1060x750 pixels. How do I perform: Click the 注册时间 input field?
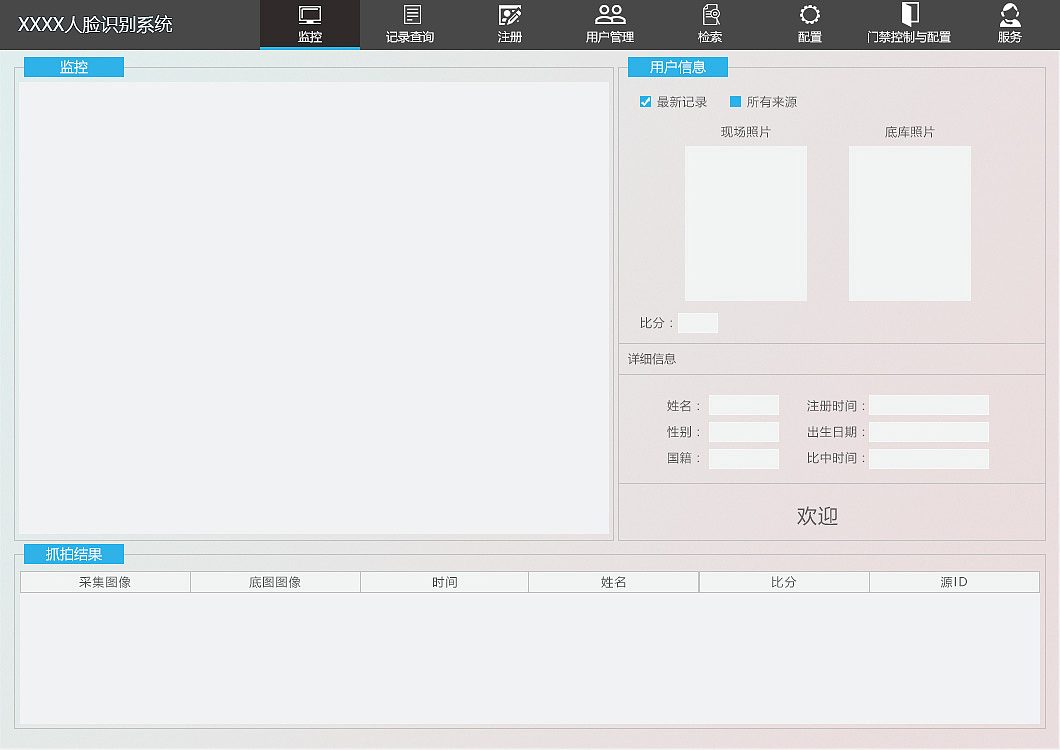tap(929, 405)
